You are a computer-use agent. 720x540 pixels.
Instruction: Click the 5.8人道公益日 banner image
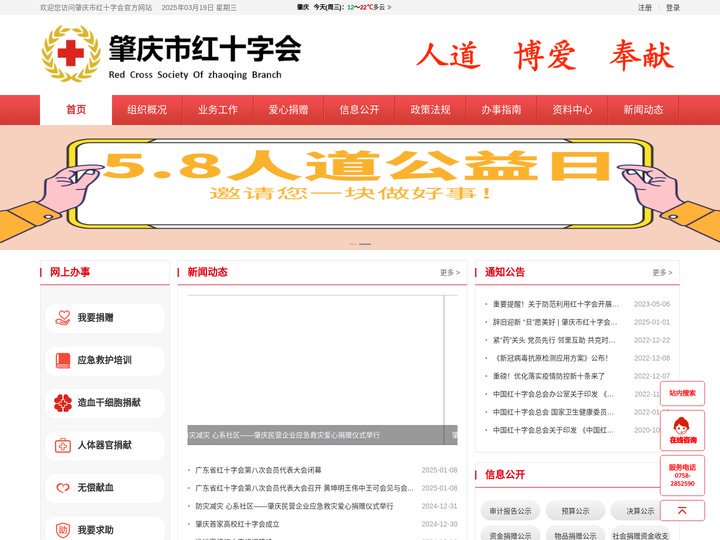coord(360,187)
